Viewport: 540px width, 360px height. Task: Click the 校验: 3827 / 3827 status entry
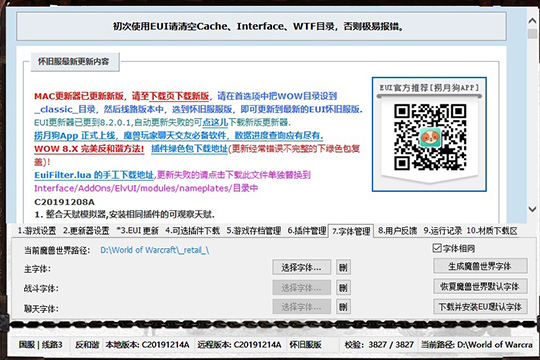379,344
